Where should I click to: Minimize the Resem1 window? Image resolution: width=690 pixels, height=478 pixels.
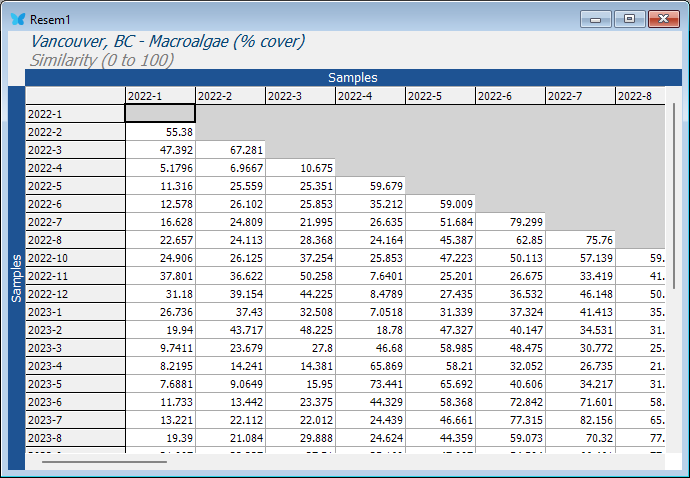[x=598, y=19]
